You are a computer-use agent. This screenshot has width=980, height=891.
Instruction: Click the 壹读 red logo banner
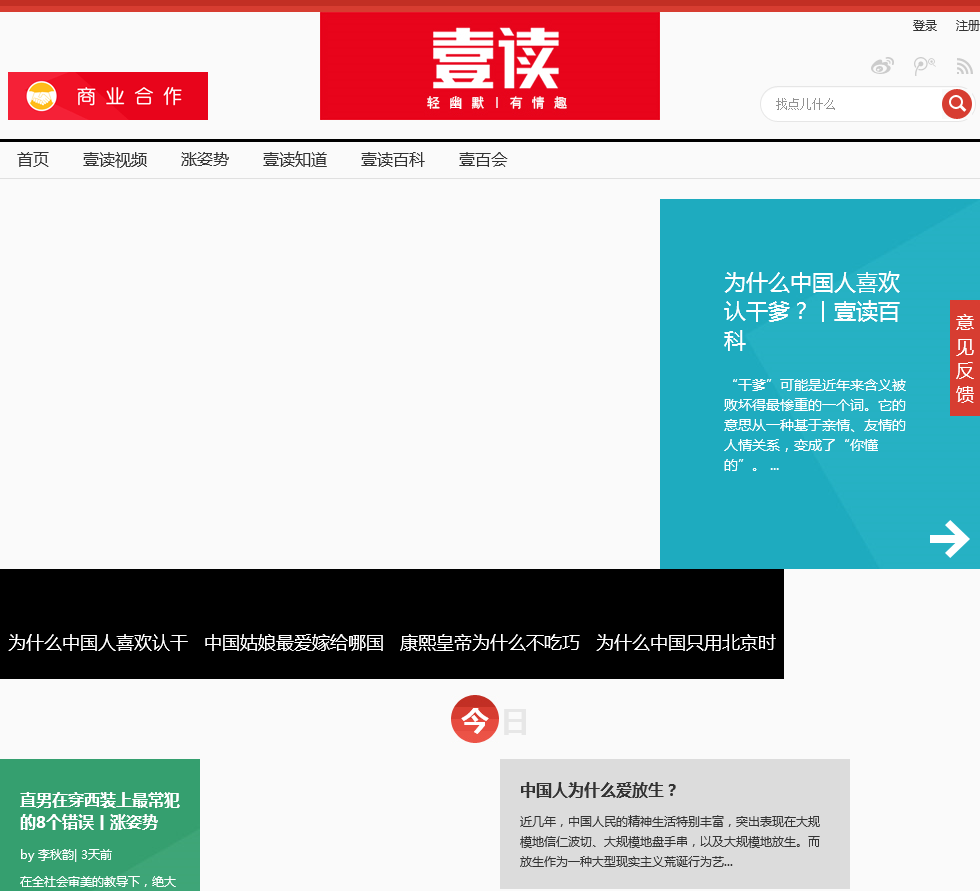[490, 66]
